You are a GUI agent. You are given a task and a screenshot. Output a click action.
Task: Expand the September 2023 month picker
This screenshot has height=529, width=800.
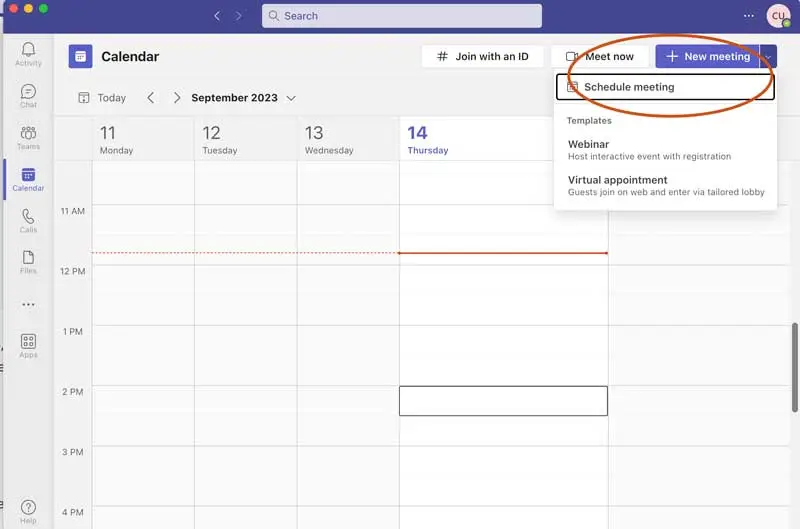tap(243, 97)
